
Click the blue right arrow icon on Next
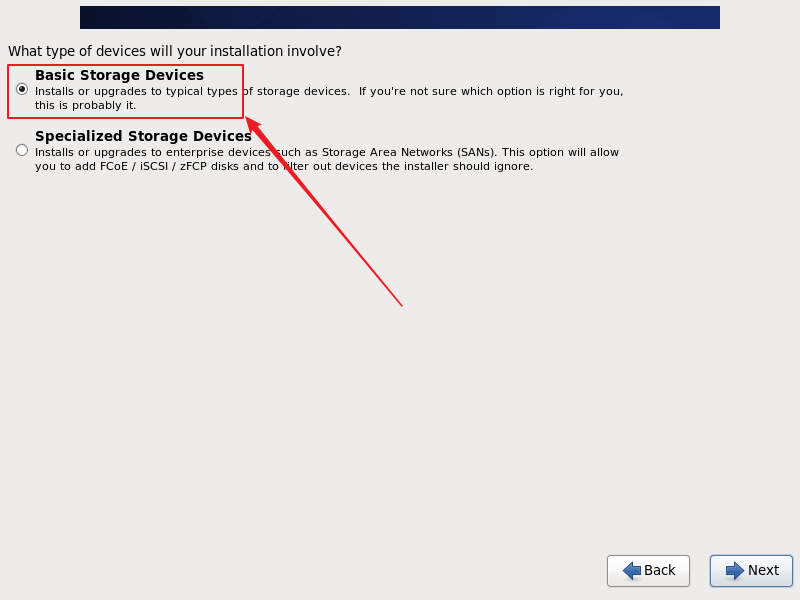click(x=735, y=570)
